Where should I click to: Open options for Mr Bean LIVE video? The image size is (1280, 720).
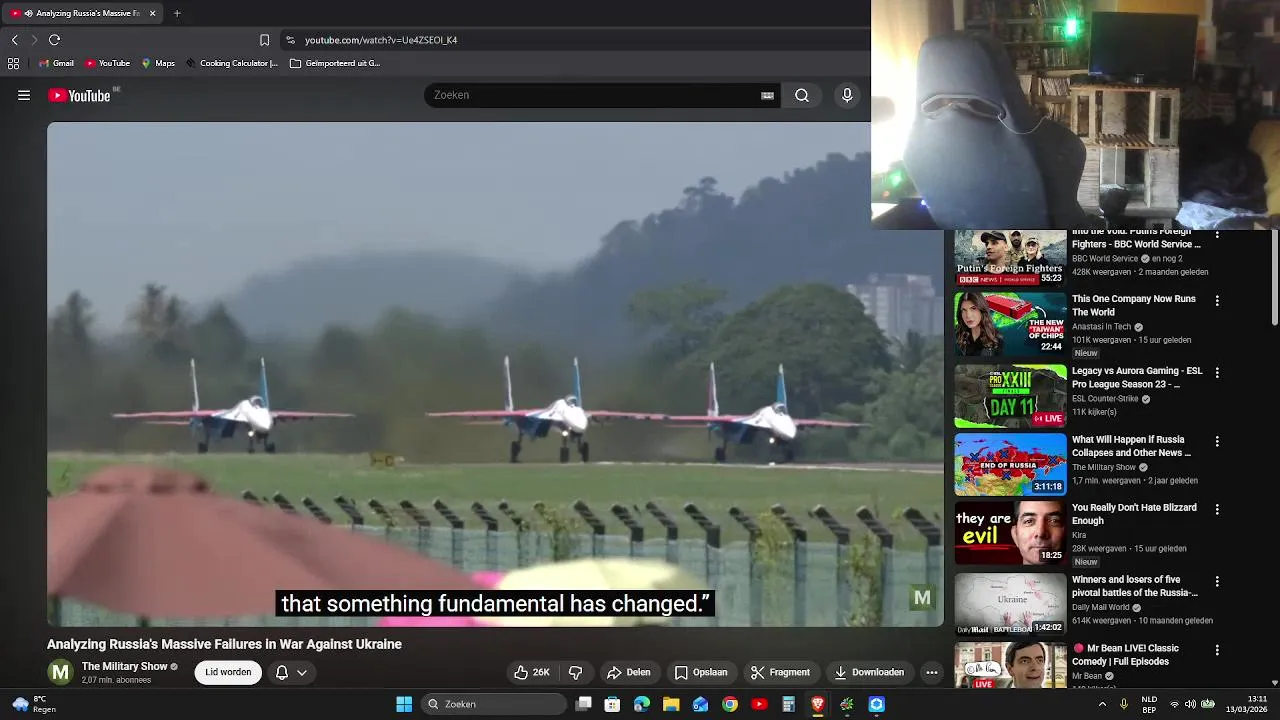pyautogui.click(x=1217, y=651)
